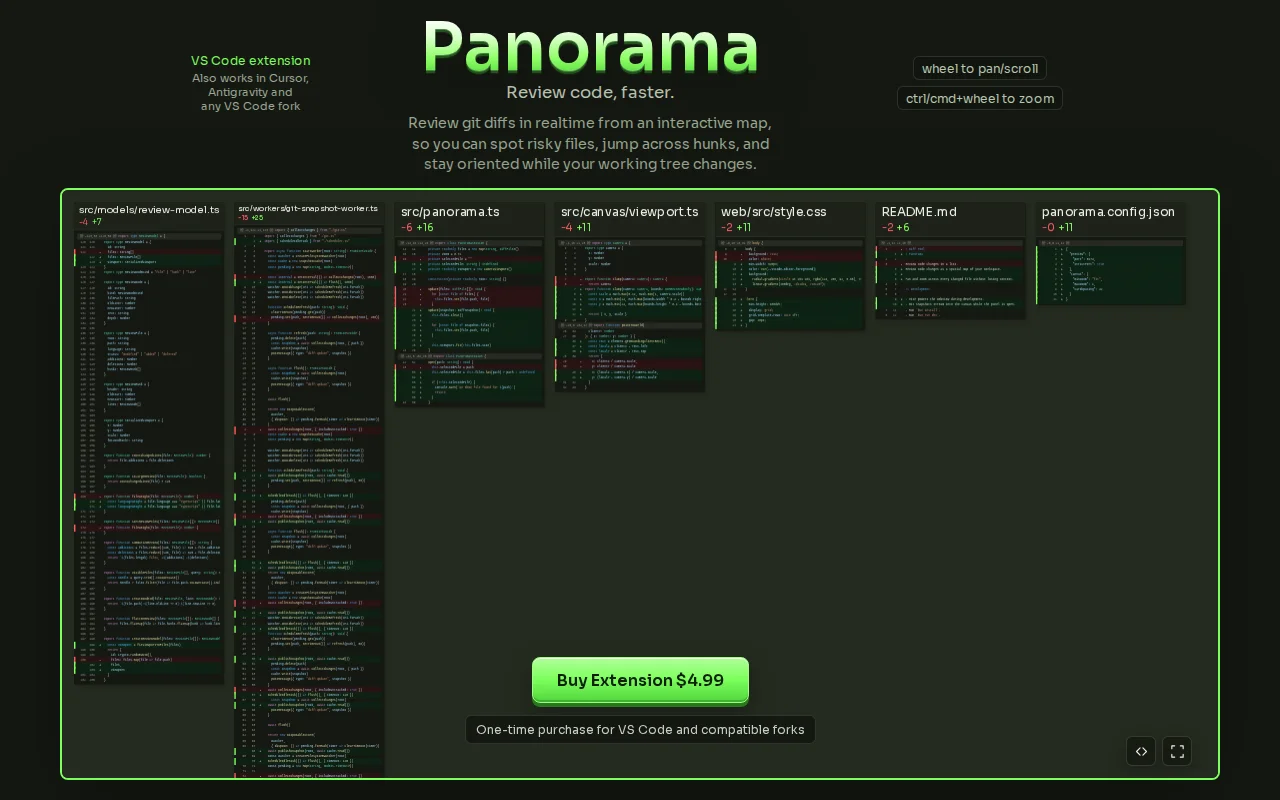Select the web/src/style.css file title
Viewport: 1280px width, 800px height.
tap(774, 212)
